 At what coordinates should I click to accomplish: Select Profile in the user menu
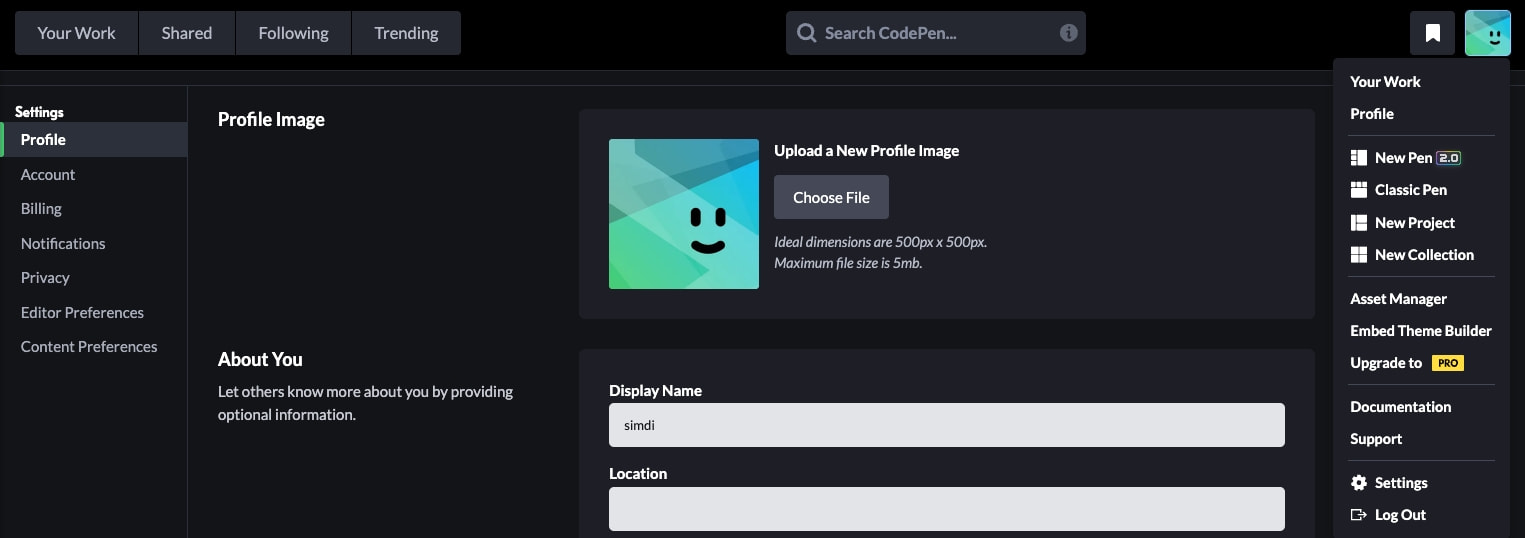[x=1372, y=114]
